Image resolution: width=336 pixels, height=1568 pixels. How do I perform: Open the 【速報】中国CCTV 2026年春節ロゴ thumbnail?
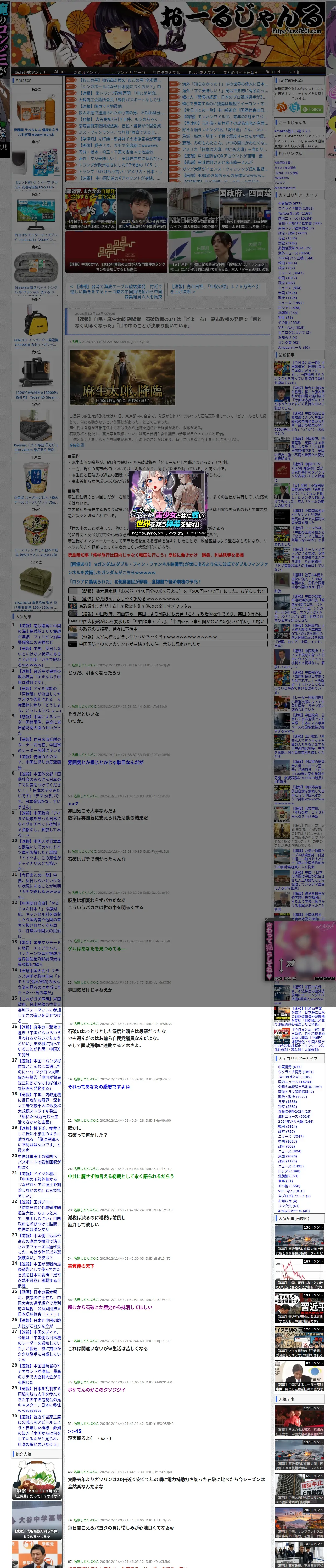pos(116,251)
